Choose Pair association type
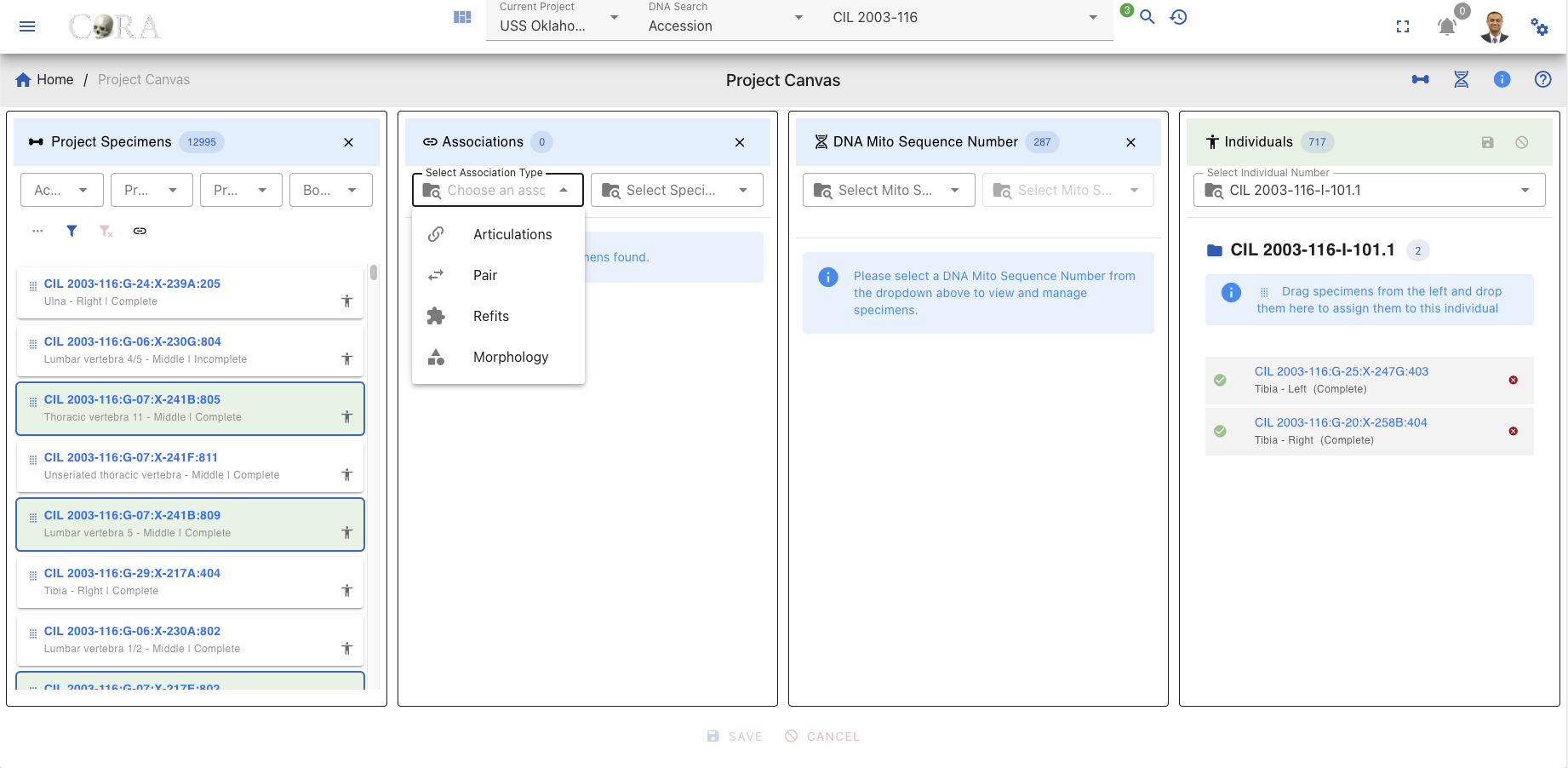 point(498,275)
